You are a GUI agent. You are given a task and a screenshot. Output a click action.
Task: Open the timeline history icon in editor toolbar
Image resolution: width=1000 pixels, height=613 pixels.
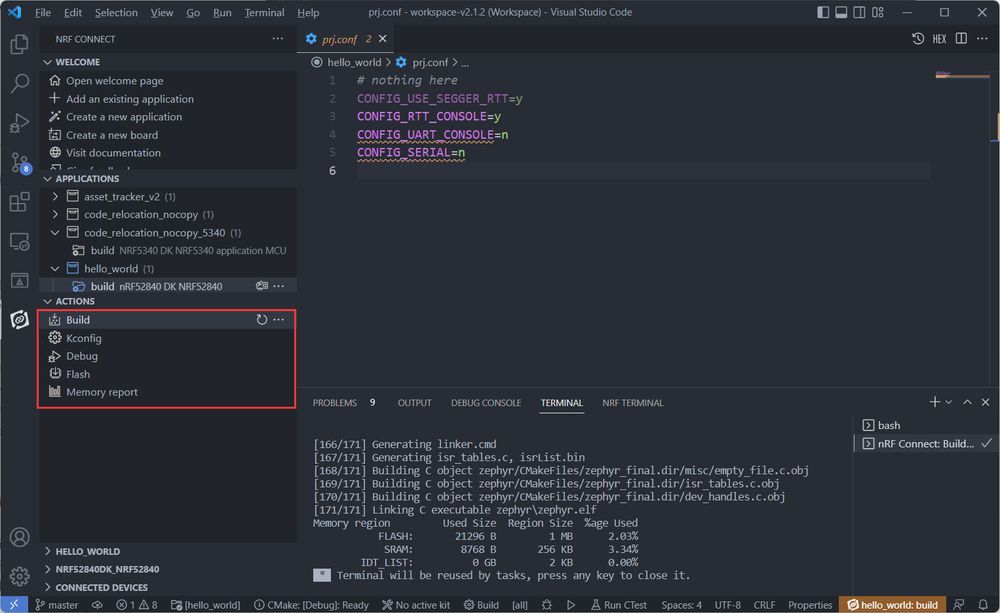tap(918, 39)
